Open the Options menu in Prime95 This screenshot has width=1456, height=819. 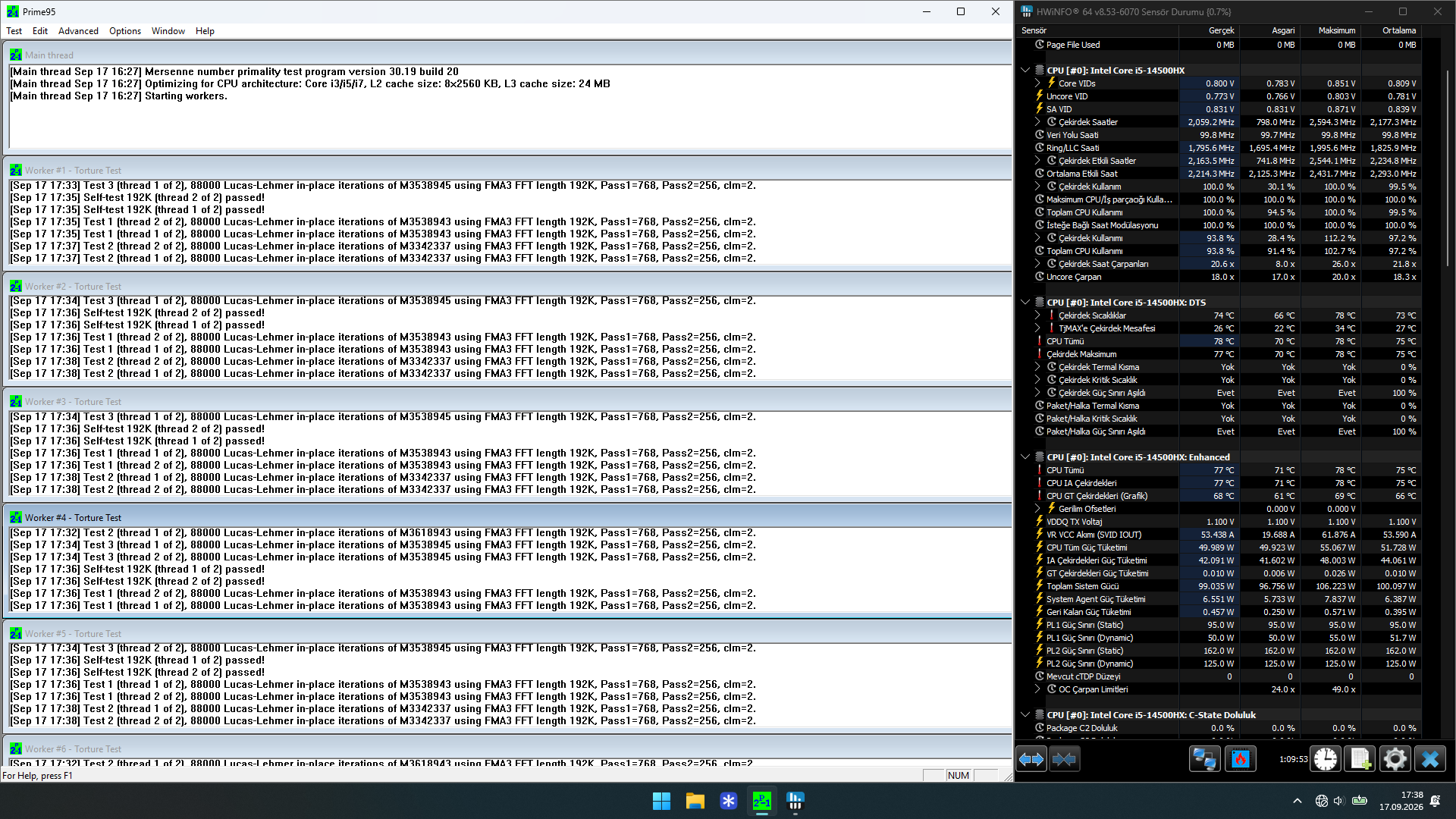pyautogui.click(x=125, y=31)
